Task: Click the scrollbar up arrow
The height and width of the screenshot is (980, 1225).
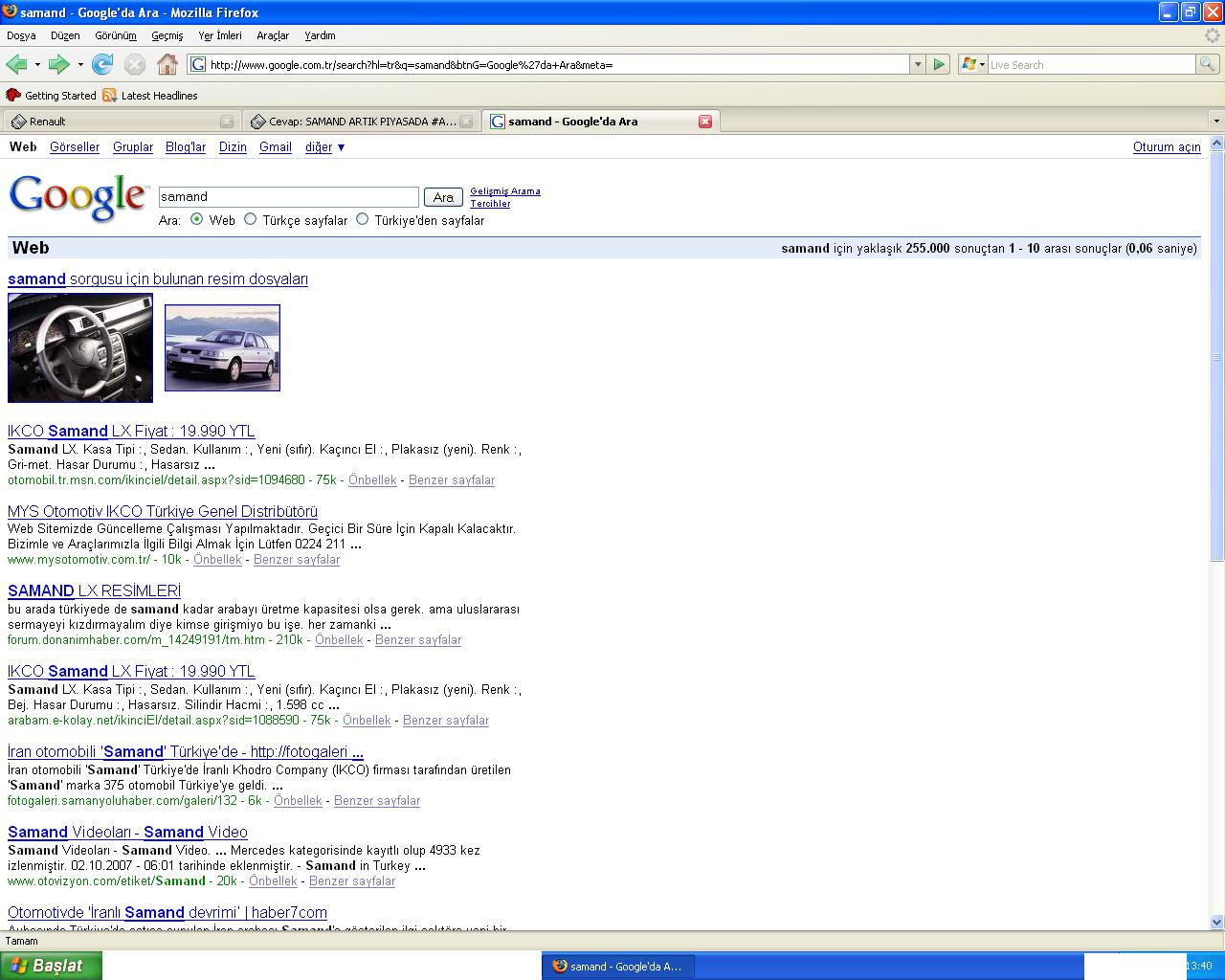Action: click(x=1216, y=144)
